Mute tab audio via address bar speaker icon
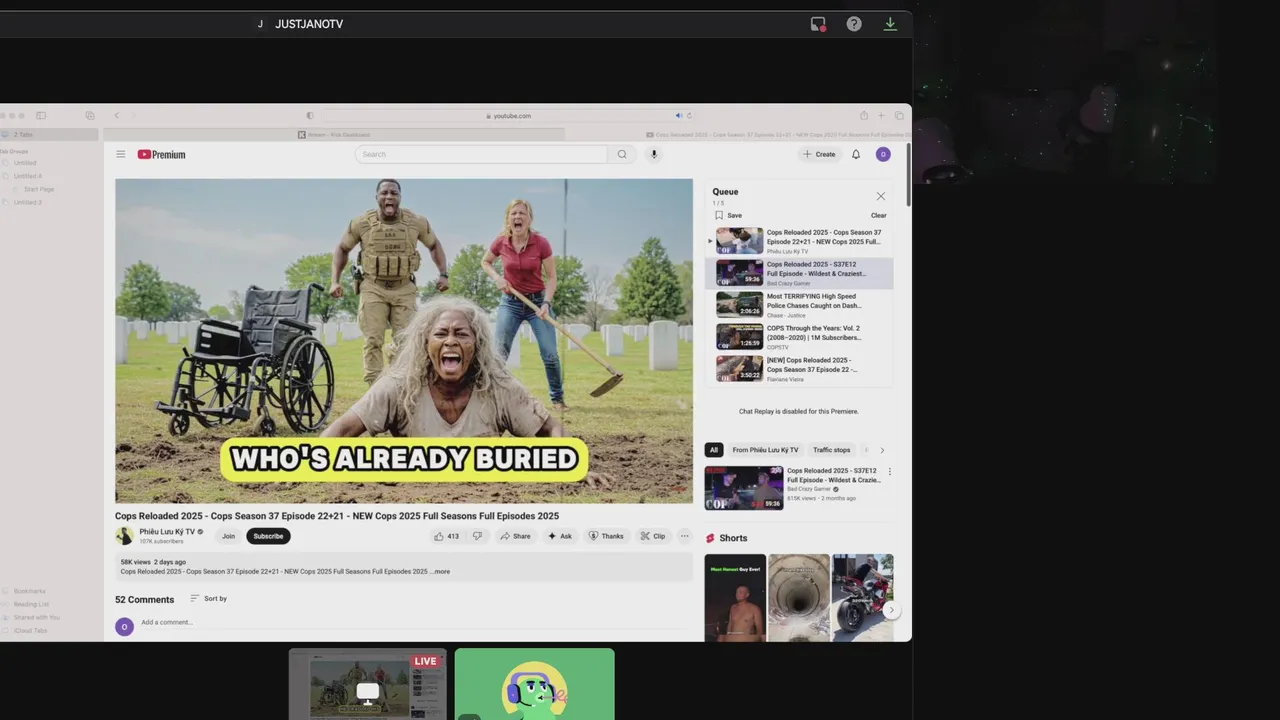This screenshot has height=720, width=1280. 678,115
